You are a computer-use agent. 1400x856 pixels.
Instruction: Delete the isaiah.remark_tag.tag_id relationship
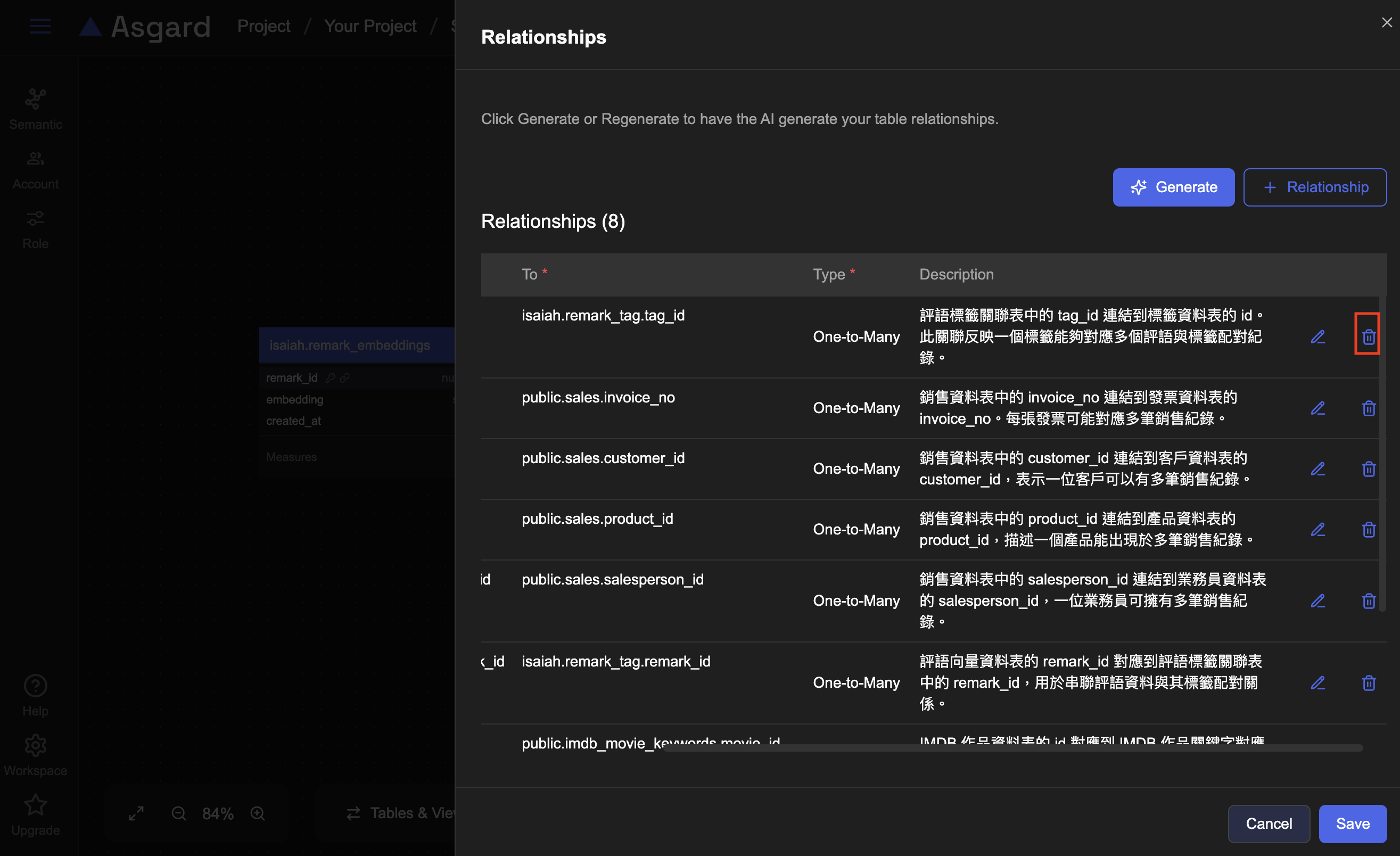(x=1368, y=337)
